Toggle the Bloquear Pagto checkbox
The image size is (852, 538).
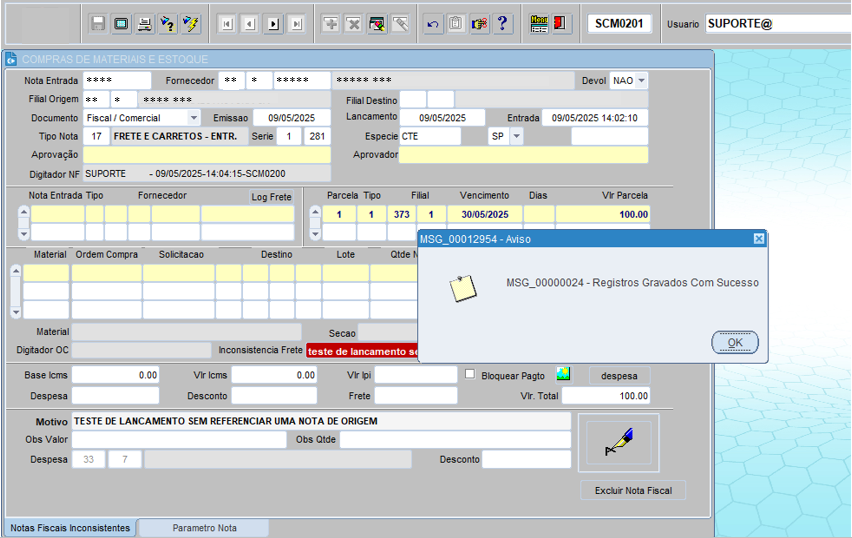coord(471,374)
